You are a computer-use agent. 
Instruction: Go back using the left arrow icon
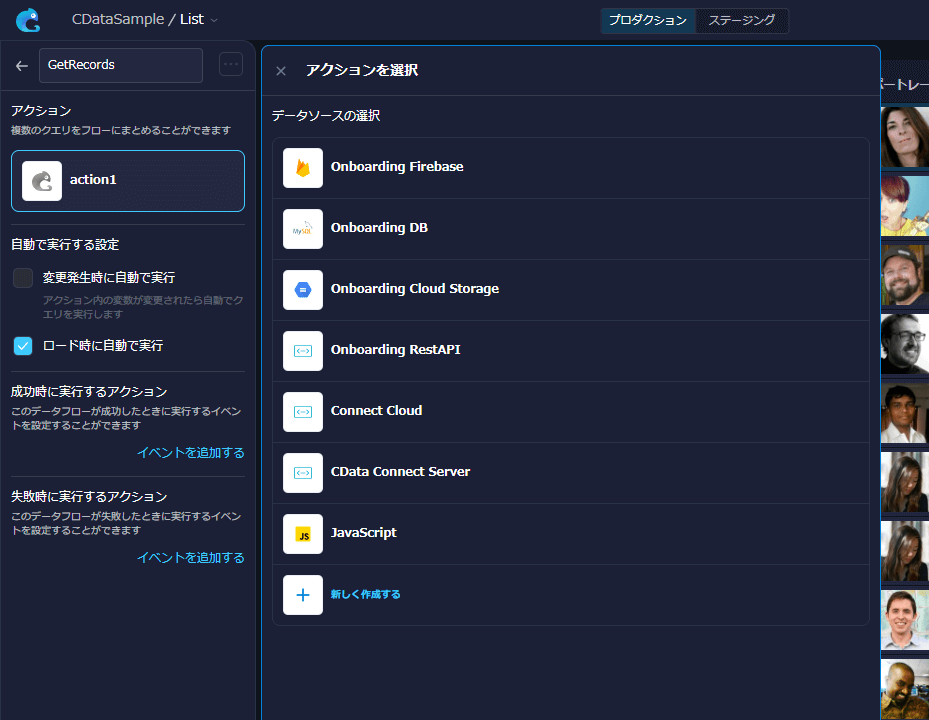(x=22, y=66)
